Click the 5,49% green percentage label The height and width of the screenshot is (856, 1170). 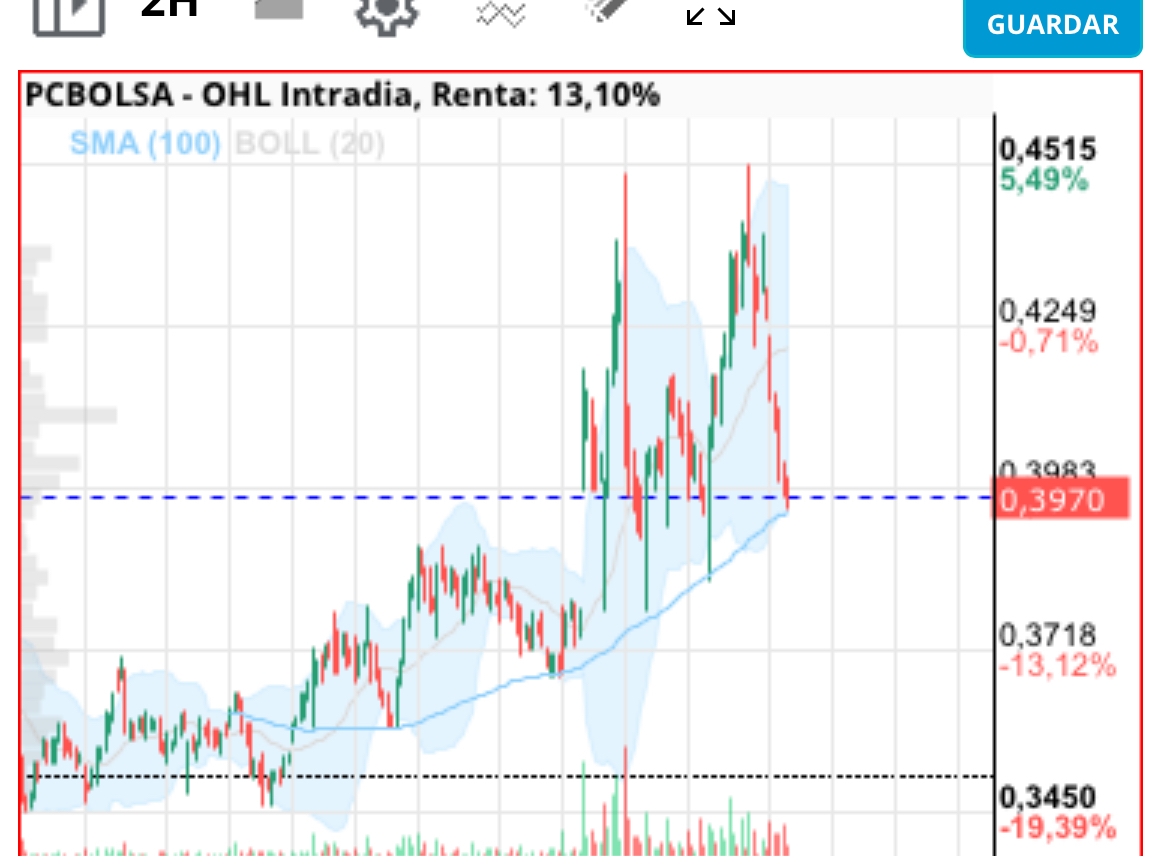1044,181
